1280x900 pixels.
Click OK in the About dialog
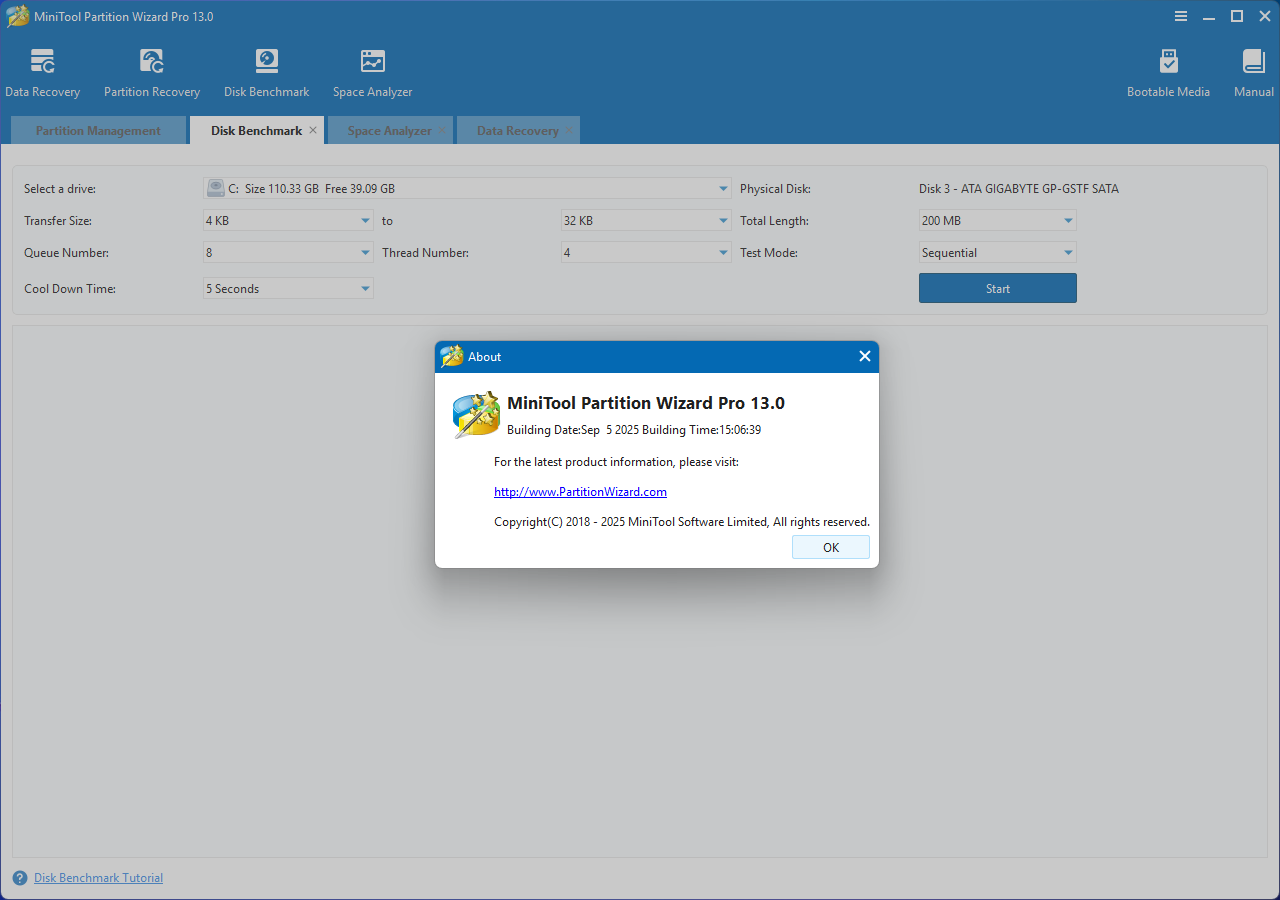point(831,547)
